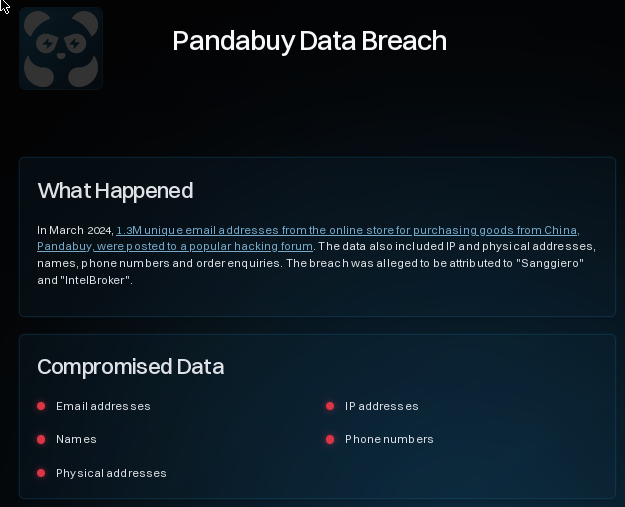Click the "In March 2024" text
The height and width of the screenshot is (507, 625).
click(x=74, y=230)
